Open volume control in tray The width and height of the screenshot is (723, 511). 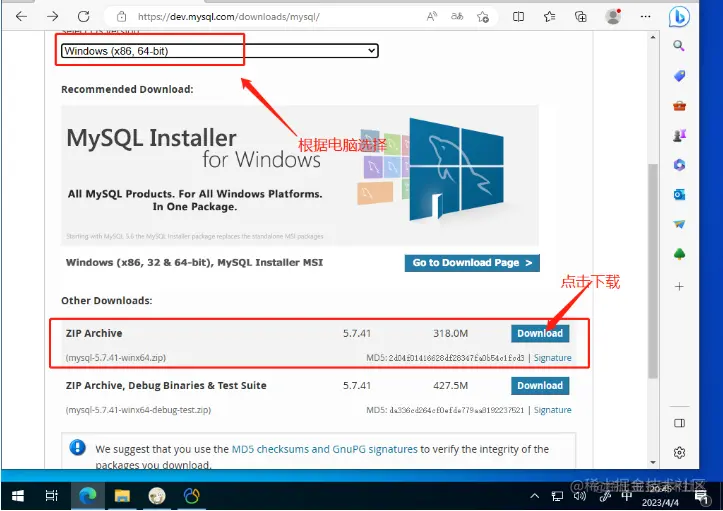coord(580,496)
